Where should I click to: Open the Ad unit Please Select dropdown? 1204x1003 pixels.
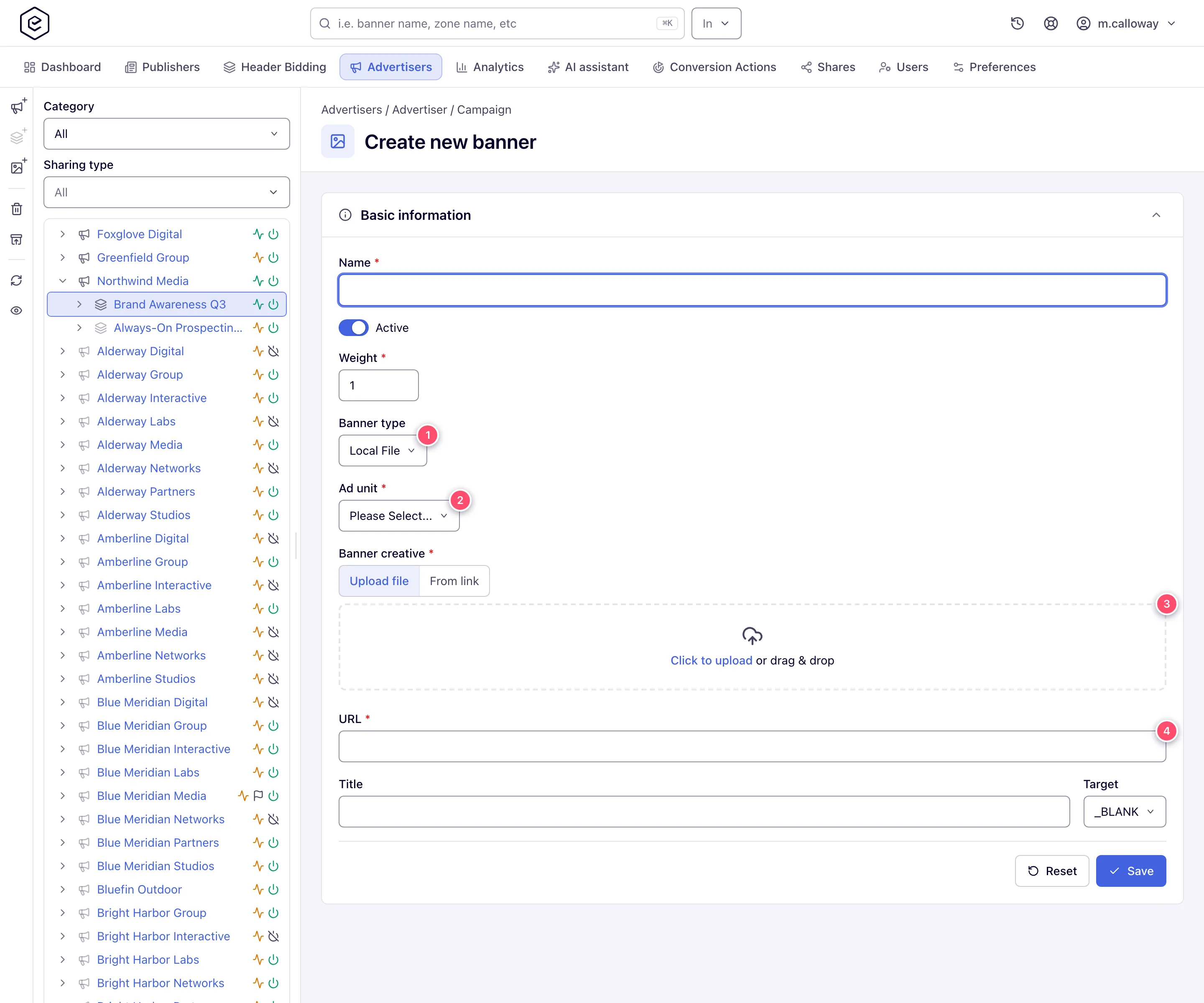coord(398,516)
